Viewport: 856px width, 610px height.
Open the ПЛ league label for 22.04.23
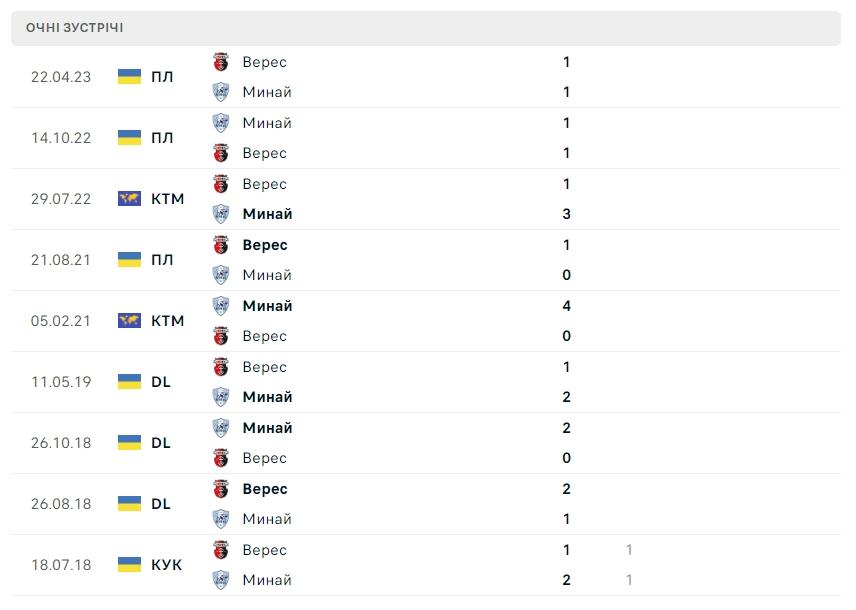[162, 77]
